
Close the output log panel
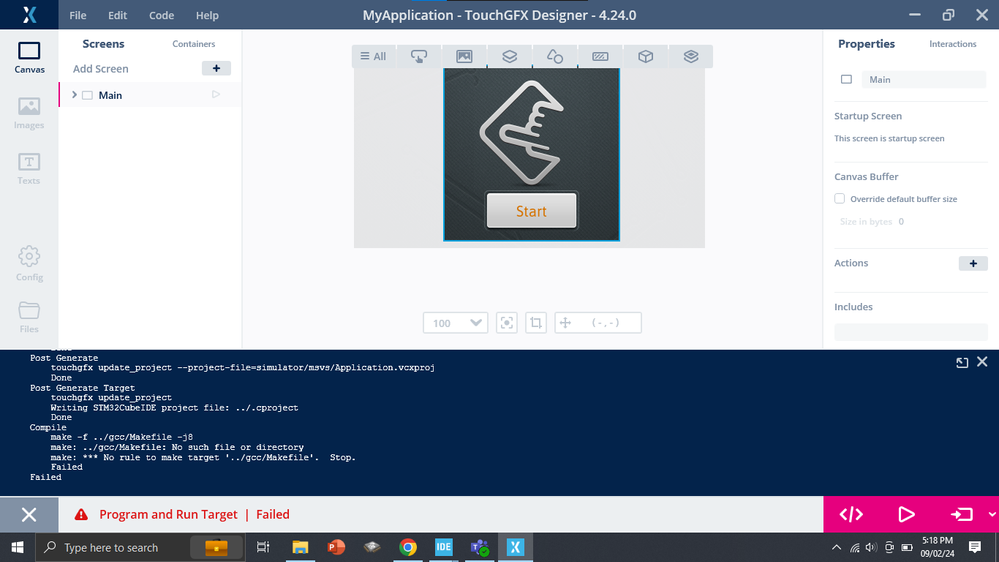point(982,361)
